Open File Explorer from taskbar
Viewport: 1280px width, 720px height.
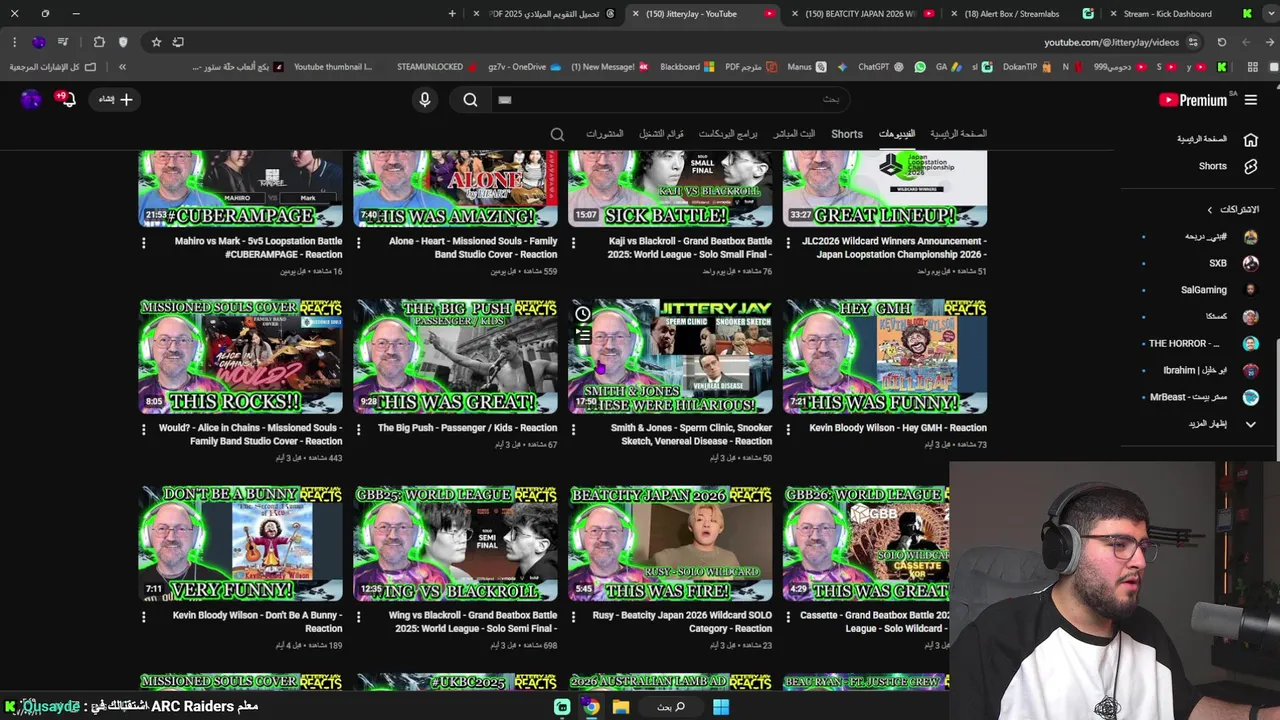[x=621, y=707]
